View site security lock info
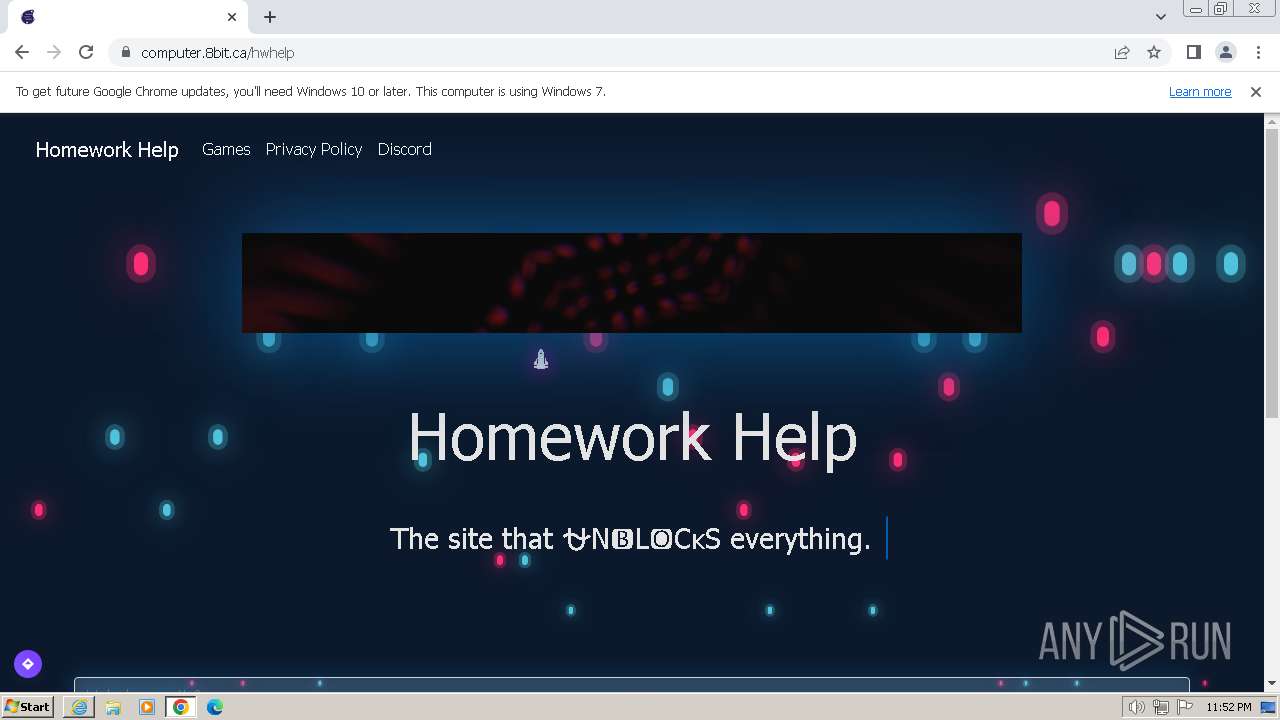Screen dimensions: 1280x720 click(x=125, y=52)
